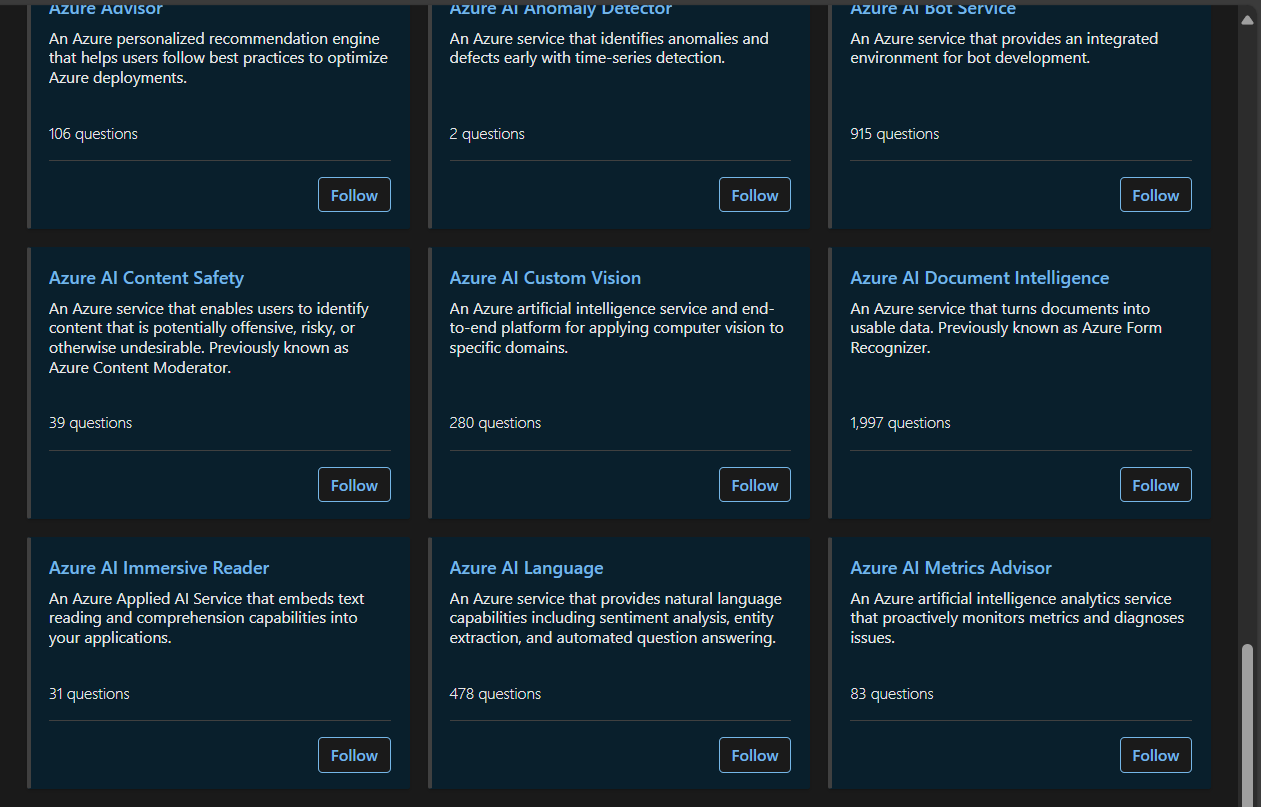Follow the Azure AI Custom Vision tag
The image size is (1261, 807).
[755, 485]
